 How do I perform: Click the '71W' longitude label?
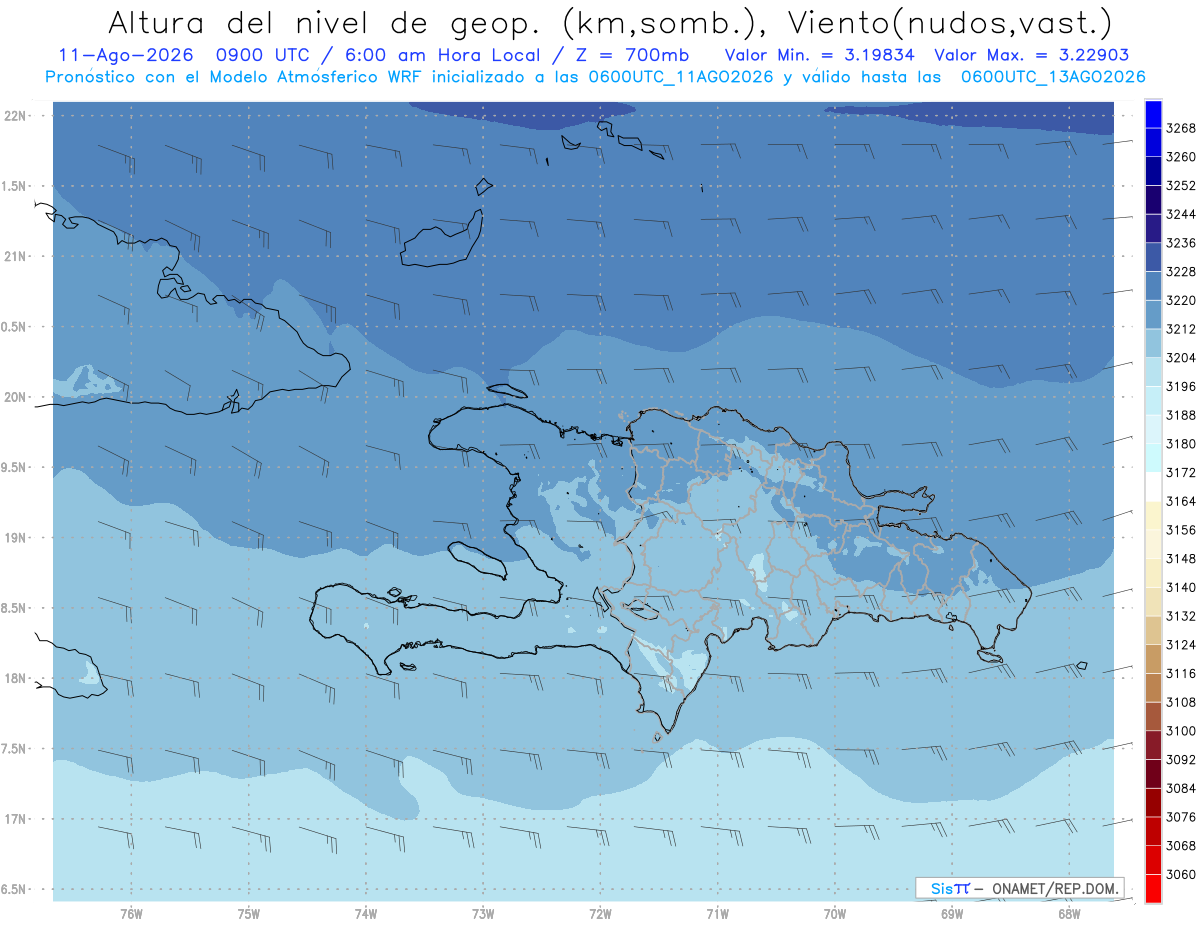click(x=717, y=914)
